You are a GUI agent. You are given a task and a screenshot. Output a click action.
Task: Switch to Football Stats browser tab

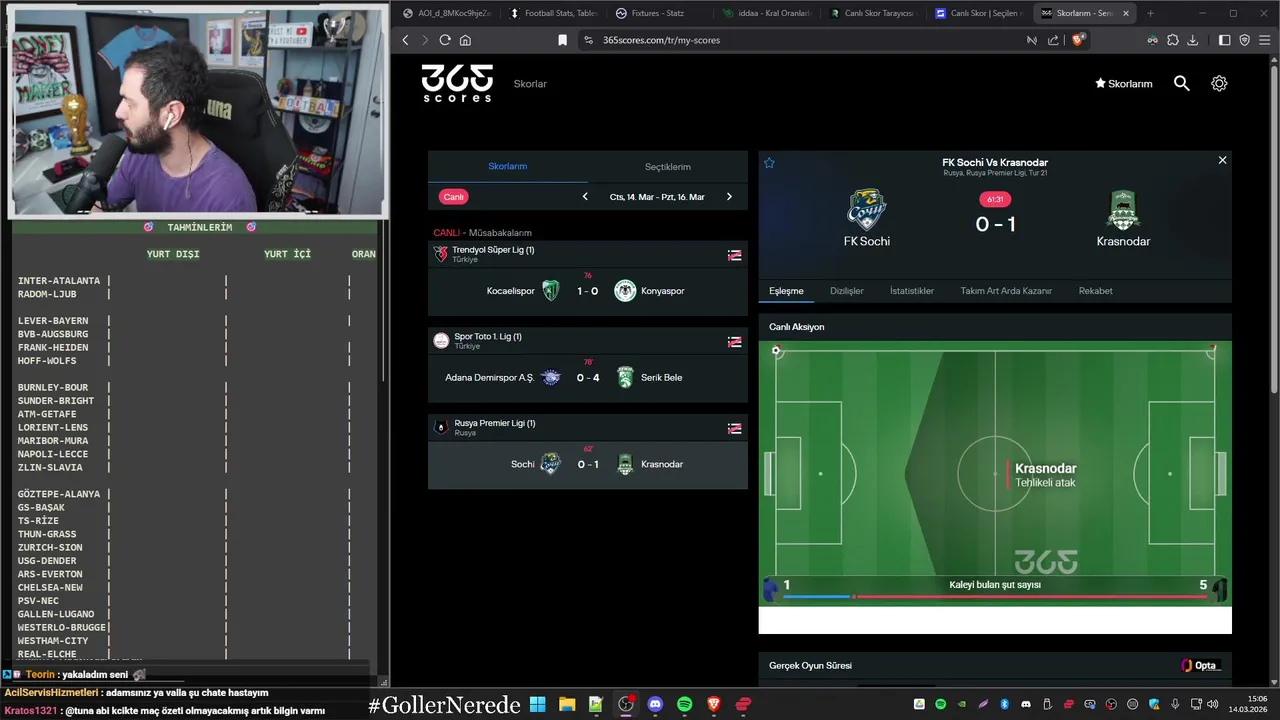[553, 13]
